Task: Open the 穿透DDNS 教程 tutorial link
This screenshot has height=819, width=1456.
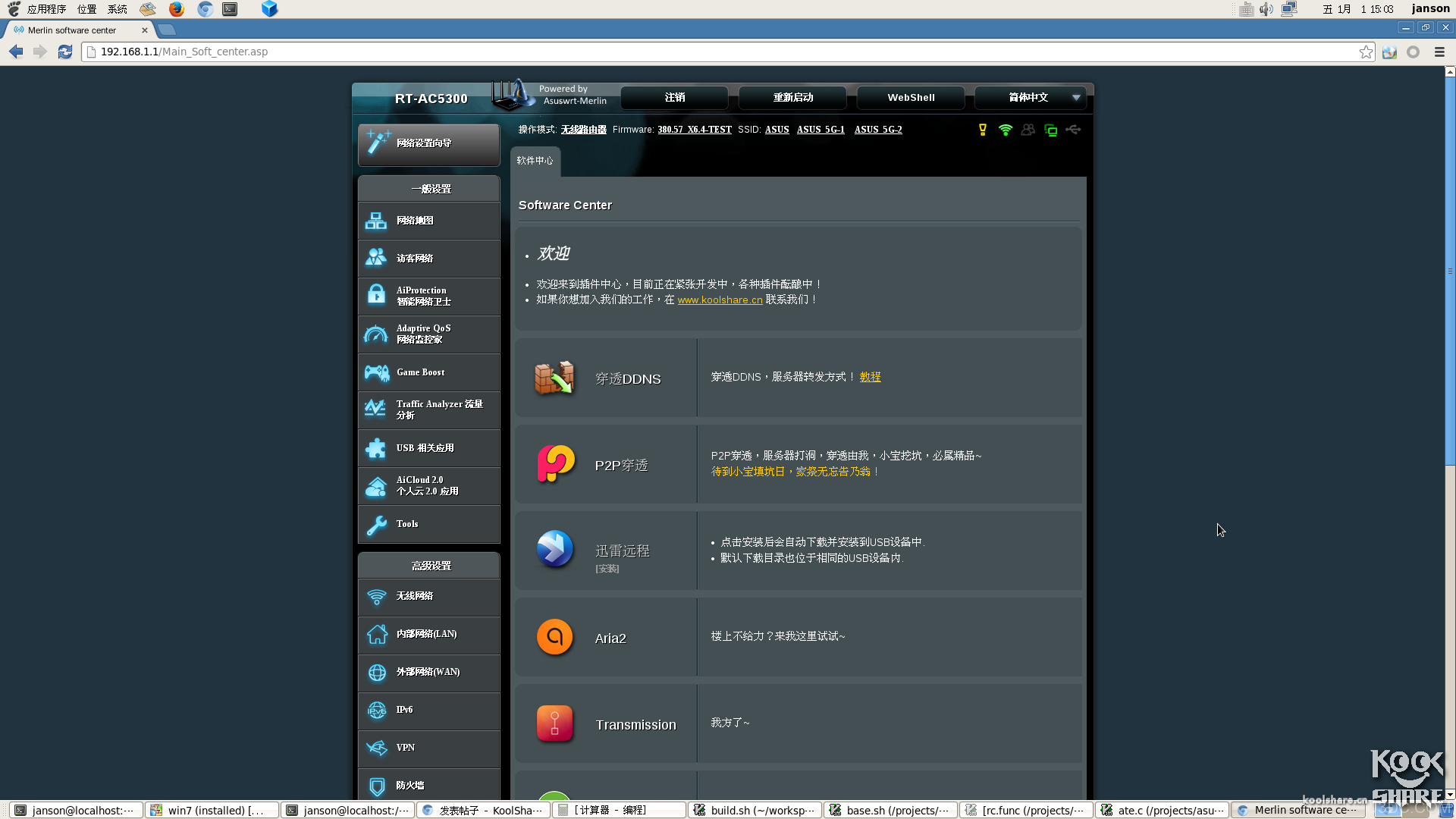Action: coord(870,377)
